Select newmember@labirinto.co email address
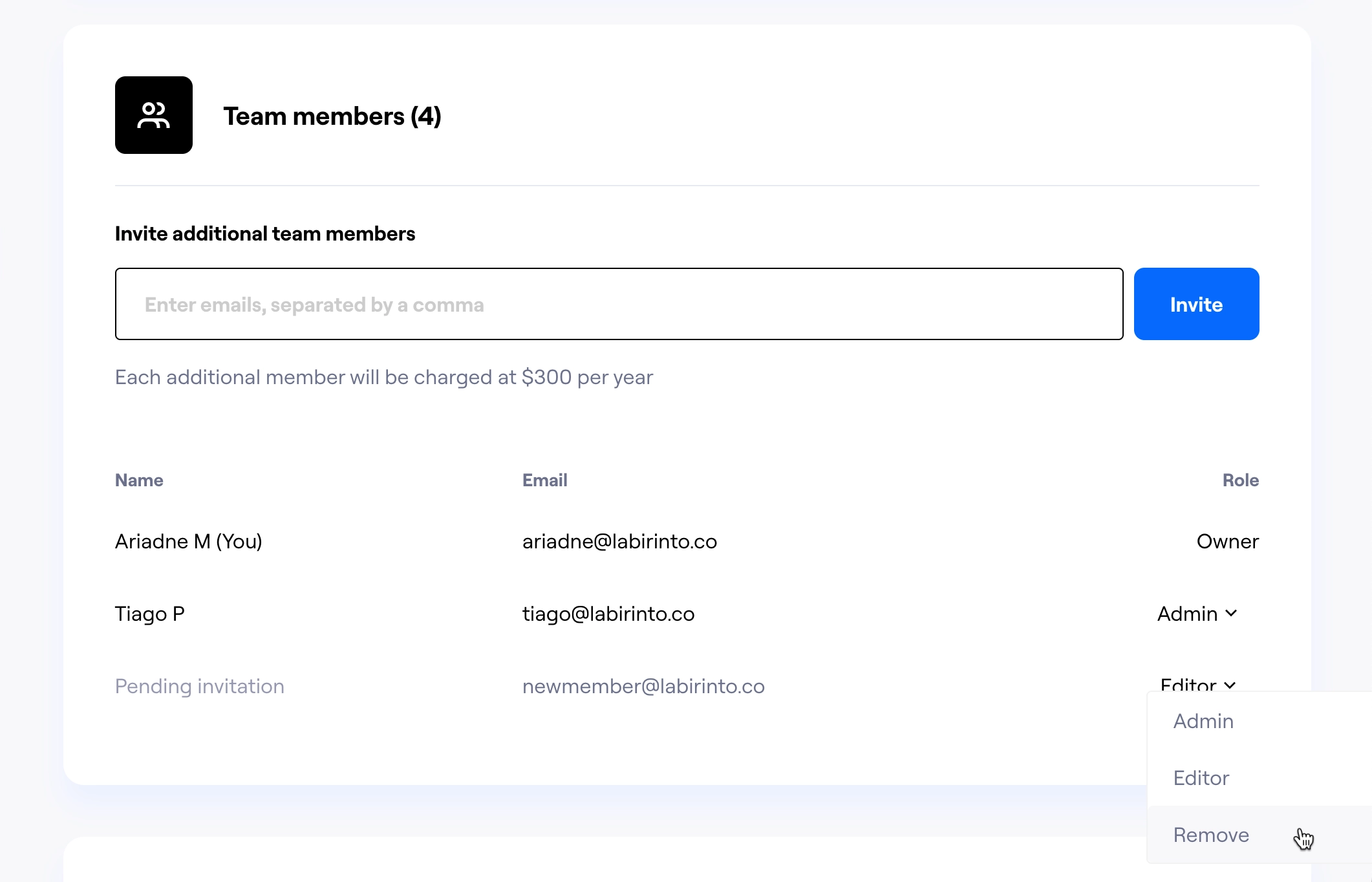 (644, 686)
